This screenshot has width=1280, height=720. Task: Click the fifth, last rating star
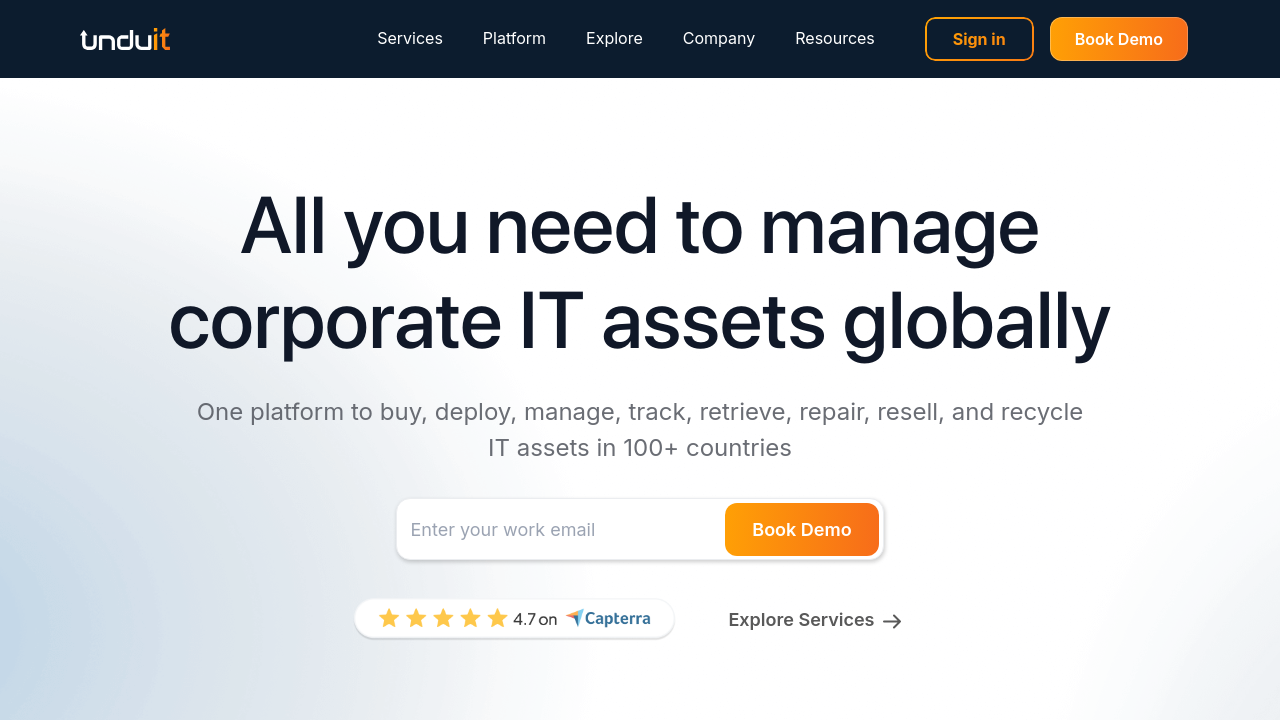coord(497,619)
